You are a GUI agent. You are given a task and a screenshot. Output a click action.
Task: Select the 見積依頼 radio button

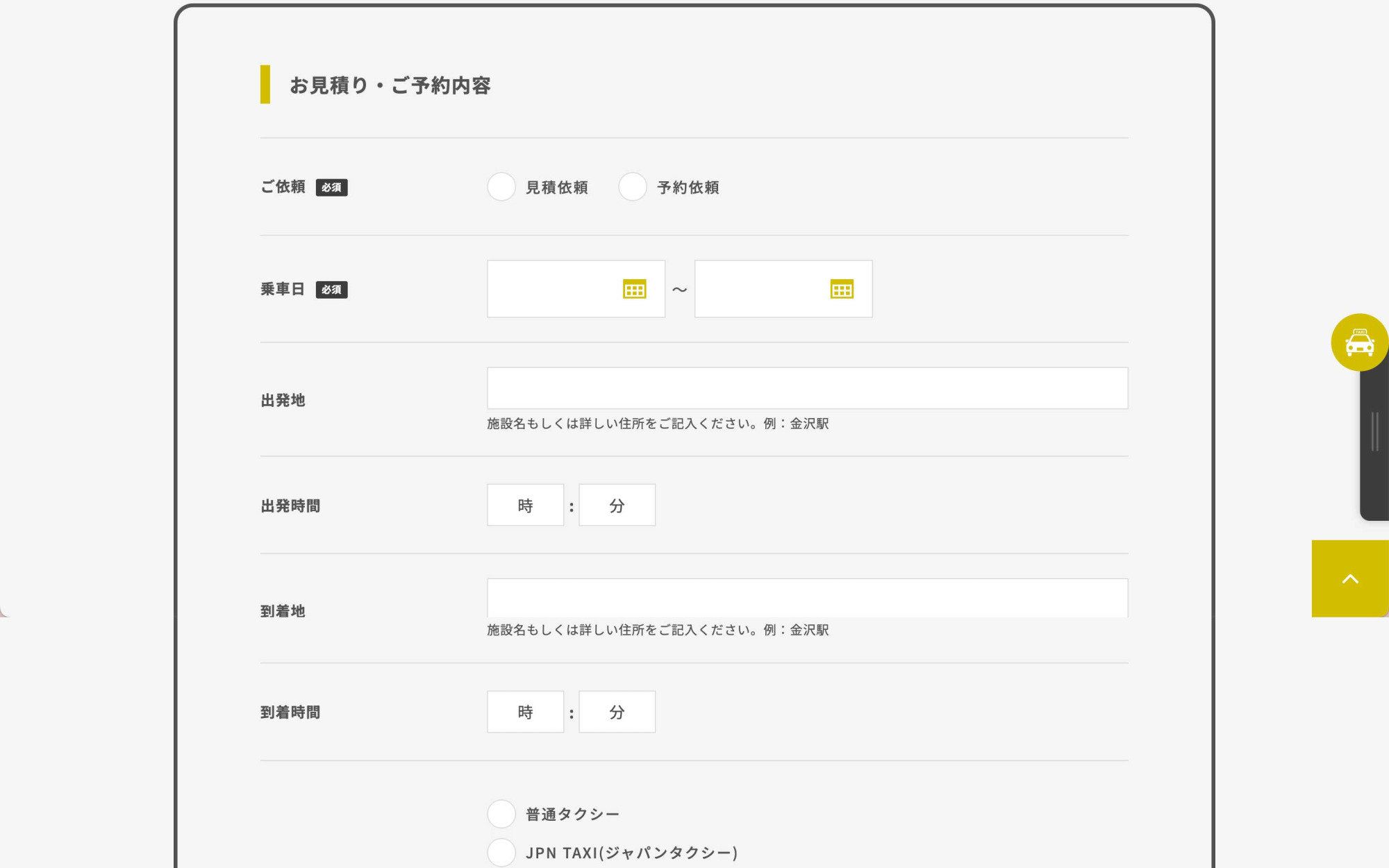point(501,187)
